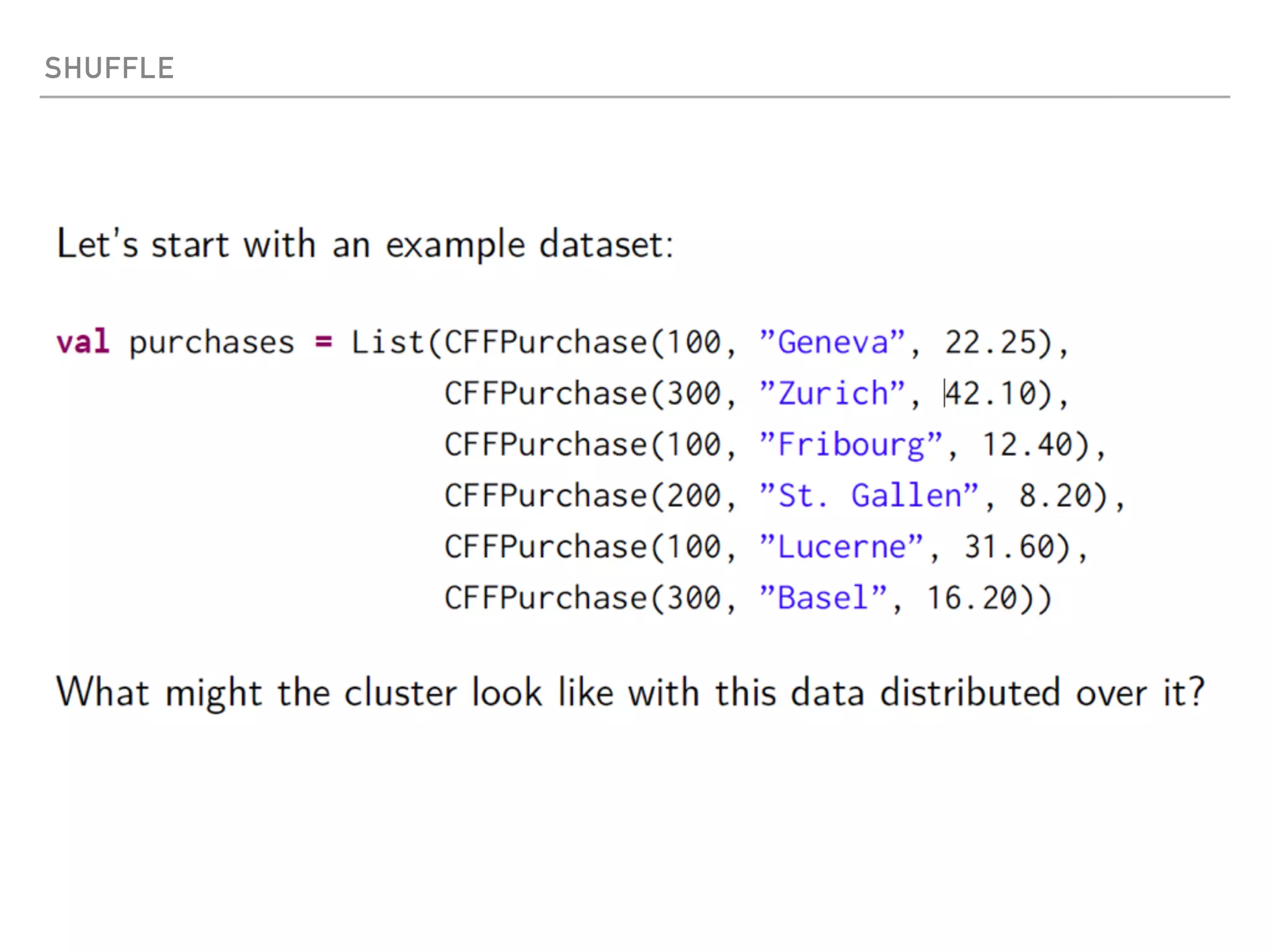Click the price value 12.40
Viewport: 1270px width, 952px height.
[x=1027, y=445]
